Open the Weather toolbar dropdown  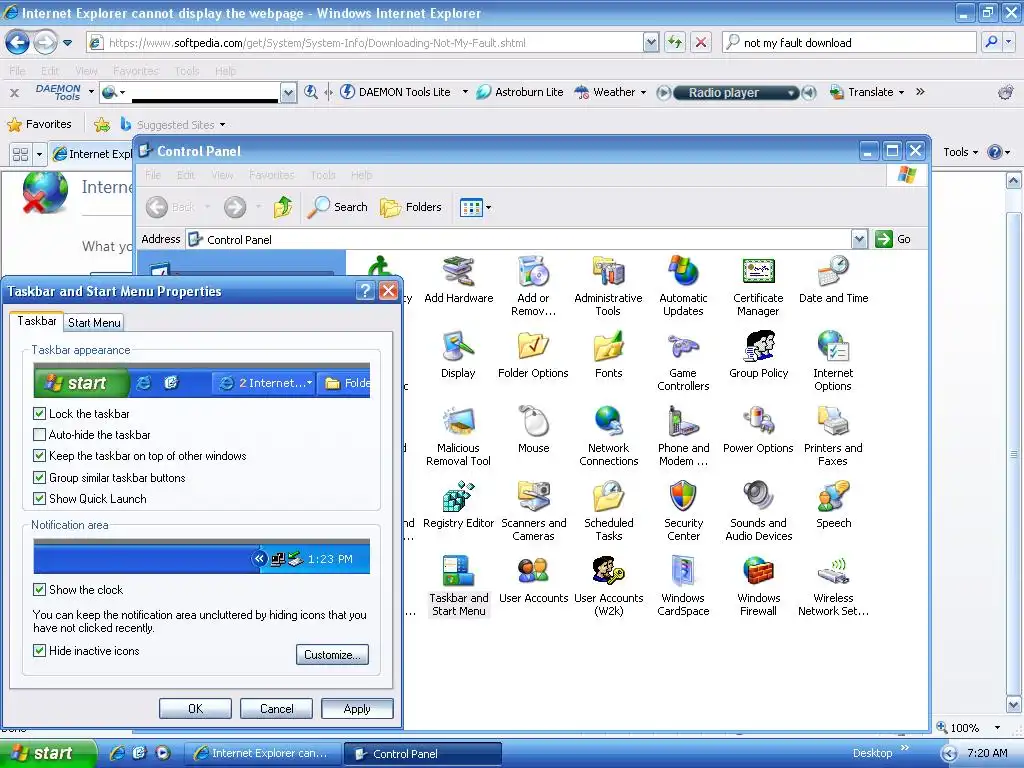point(643,93)
